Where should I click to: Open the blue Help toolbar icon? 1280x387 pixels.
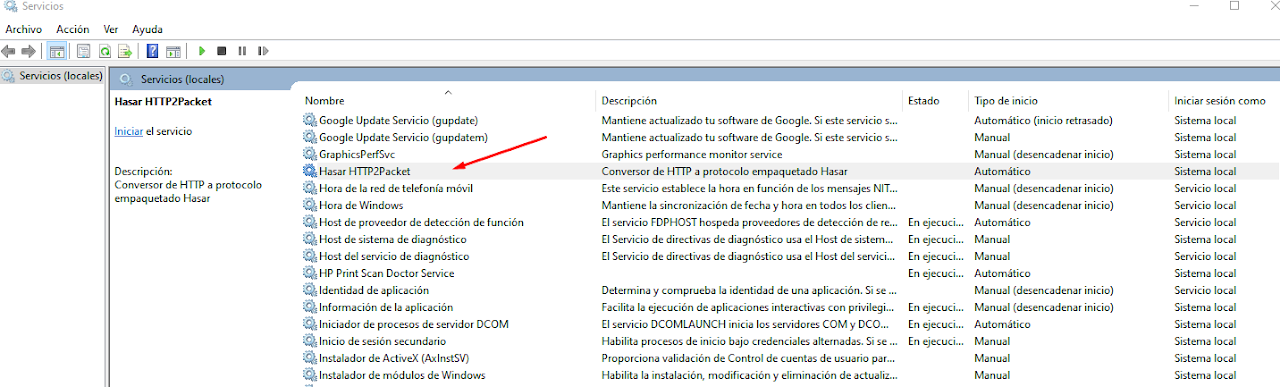click(153, 51)
